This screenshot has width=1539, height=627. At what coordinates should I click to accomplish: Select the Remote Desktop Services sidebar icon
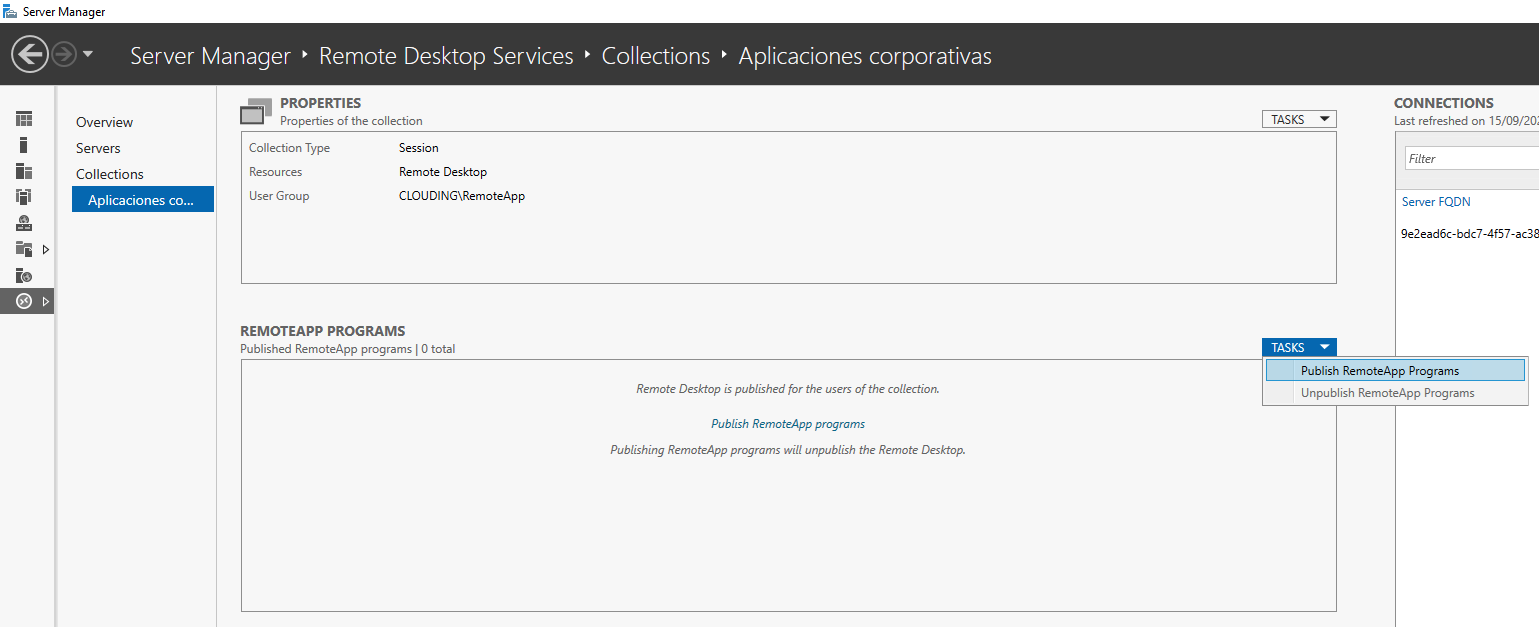coord(24,301)
